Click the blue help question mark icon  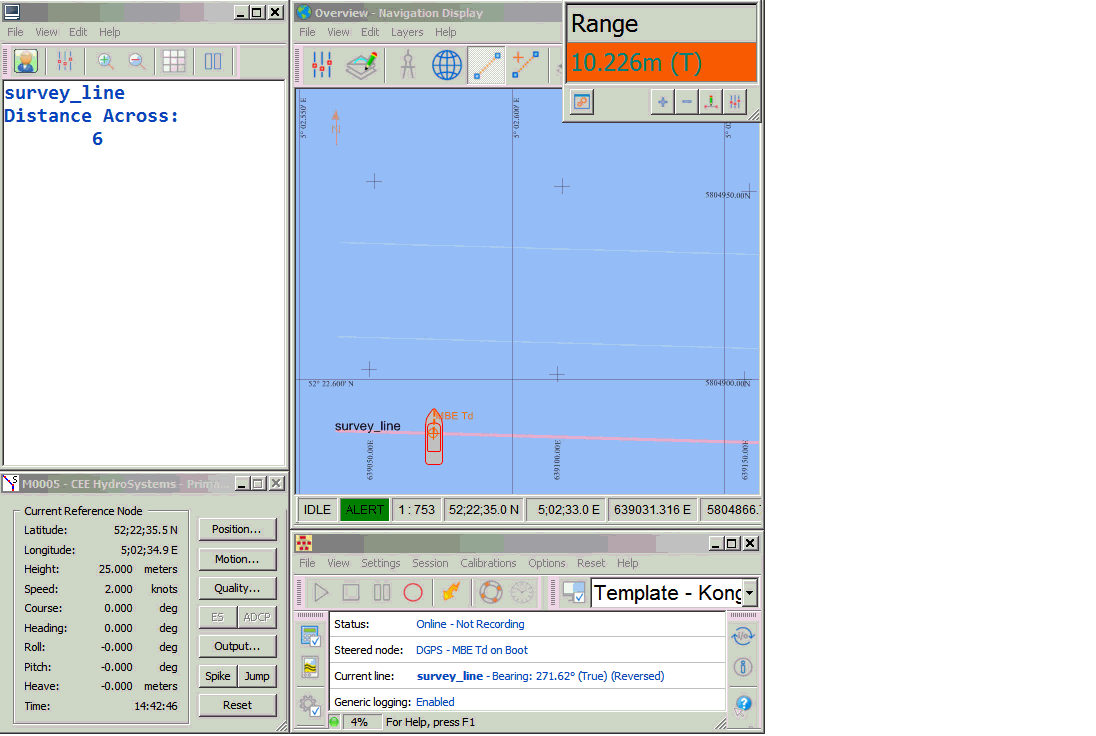[x=743, y=703]
